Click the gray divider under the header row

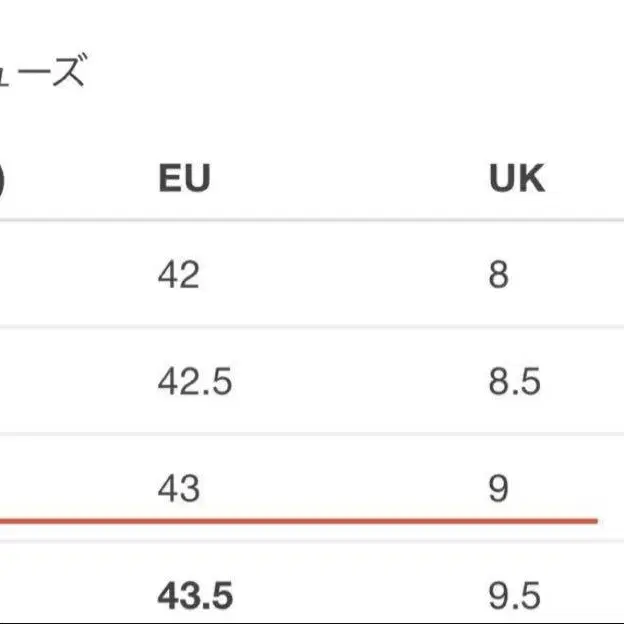[x=312, y=220]
